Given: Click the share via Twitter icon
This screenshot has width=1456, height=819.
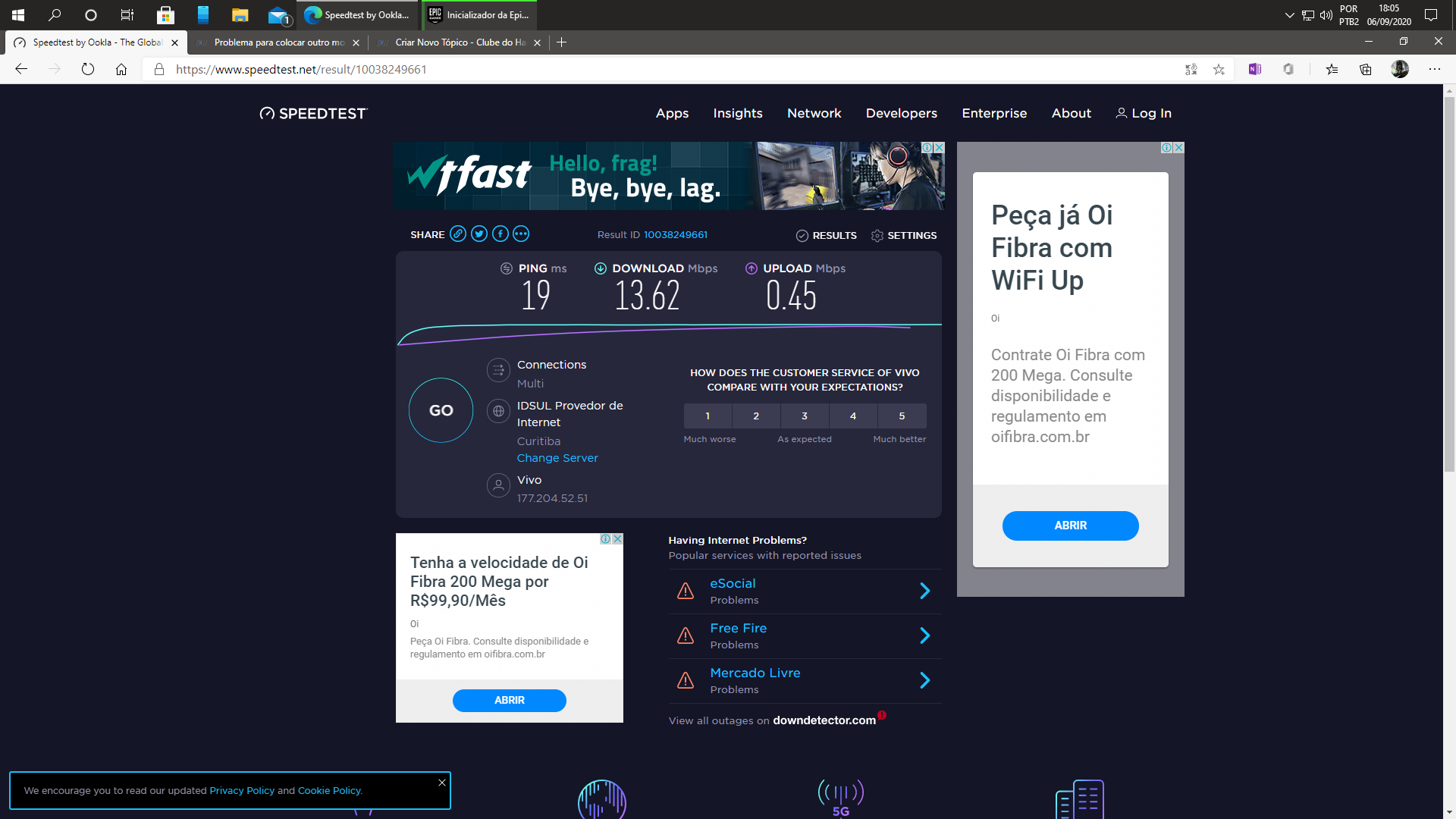Looking at the screenshot, I should (478, 234).
